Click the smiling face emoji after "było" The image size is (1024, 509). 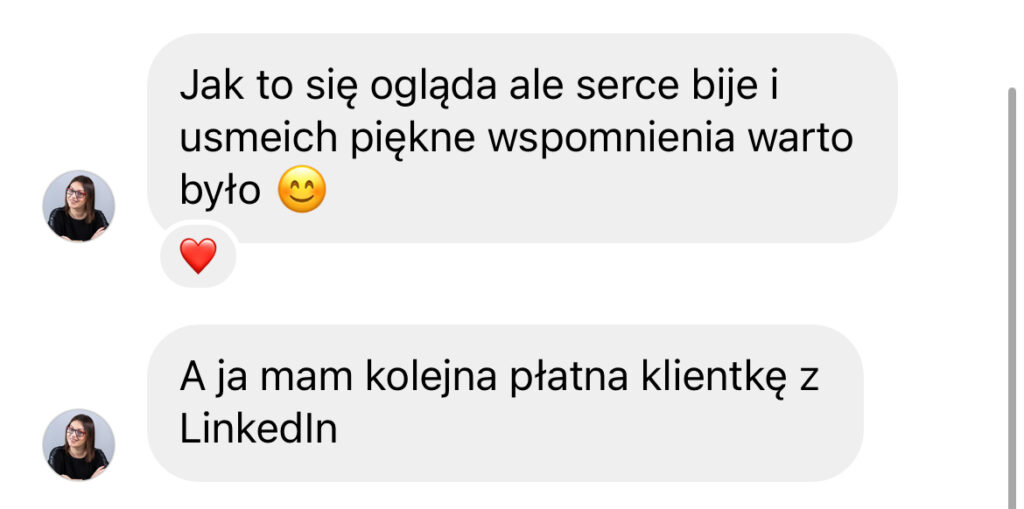coord(302,189)
